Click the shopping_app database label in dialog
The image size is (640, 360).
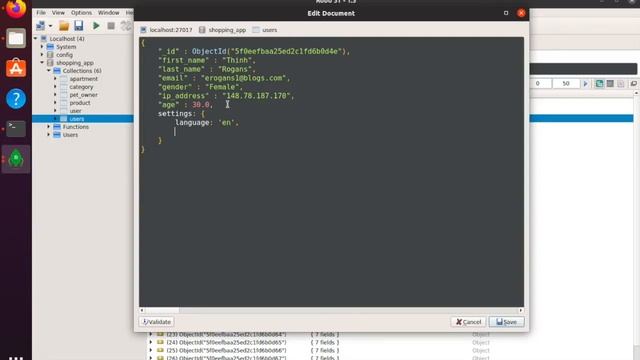227,30
